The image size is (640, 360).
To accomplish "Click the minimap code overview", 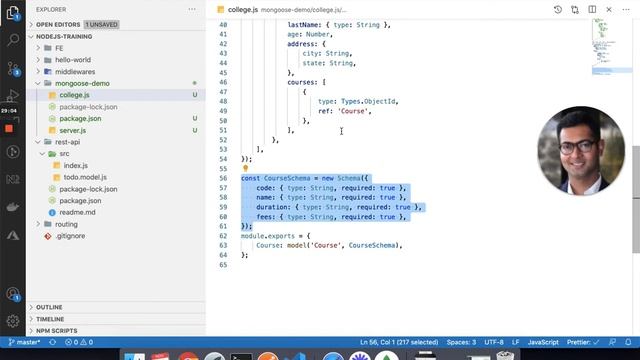I will (611, 47).
